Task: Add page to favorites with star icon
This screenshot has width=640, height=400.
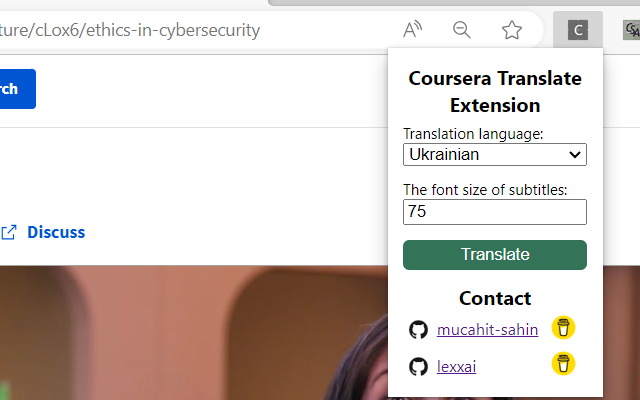Action: (511, 30)
